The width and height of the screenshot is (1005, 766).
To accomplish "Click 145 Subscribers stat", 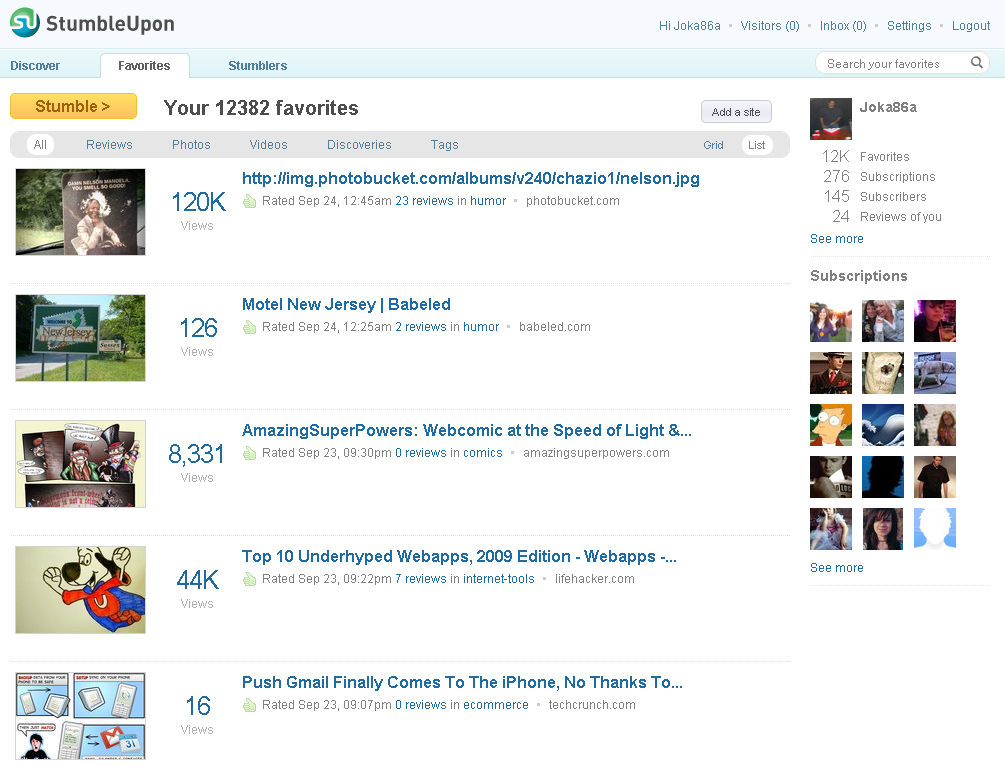I will point(875,196).
